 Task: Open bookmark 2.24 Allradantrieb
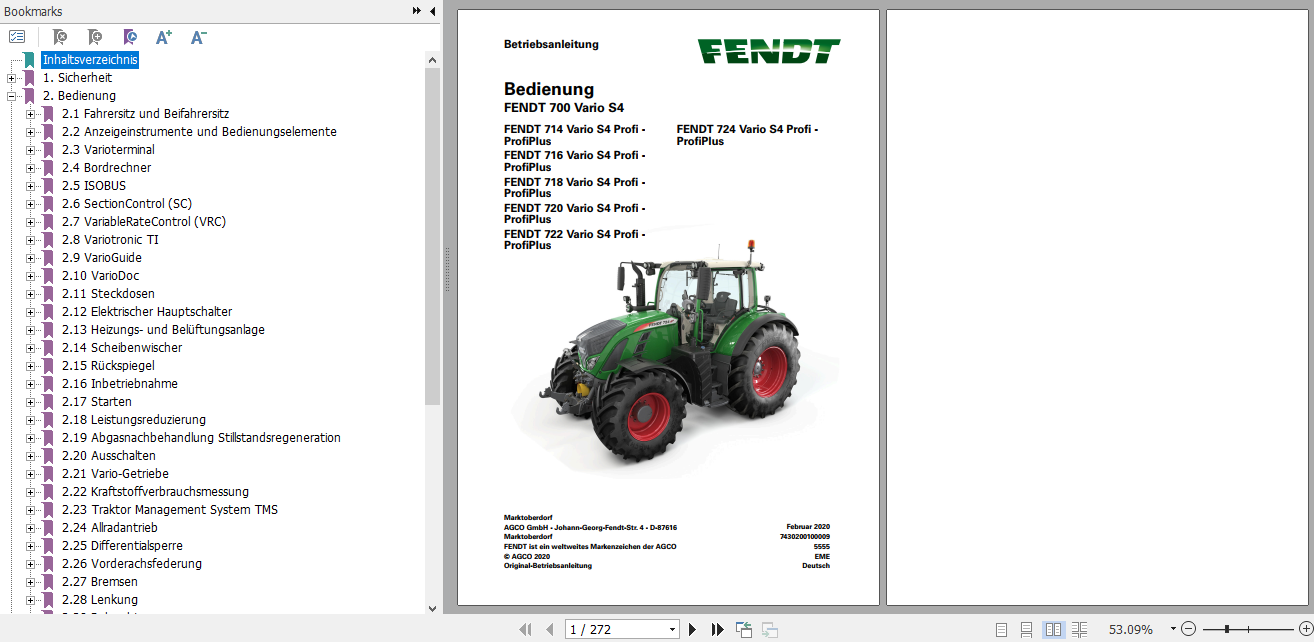[110, 528]
